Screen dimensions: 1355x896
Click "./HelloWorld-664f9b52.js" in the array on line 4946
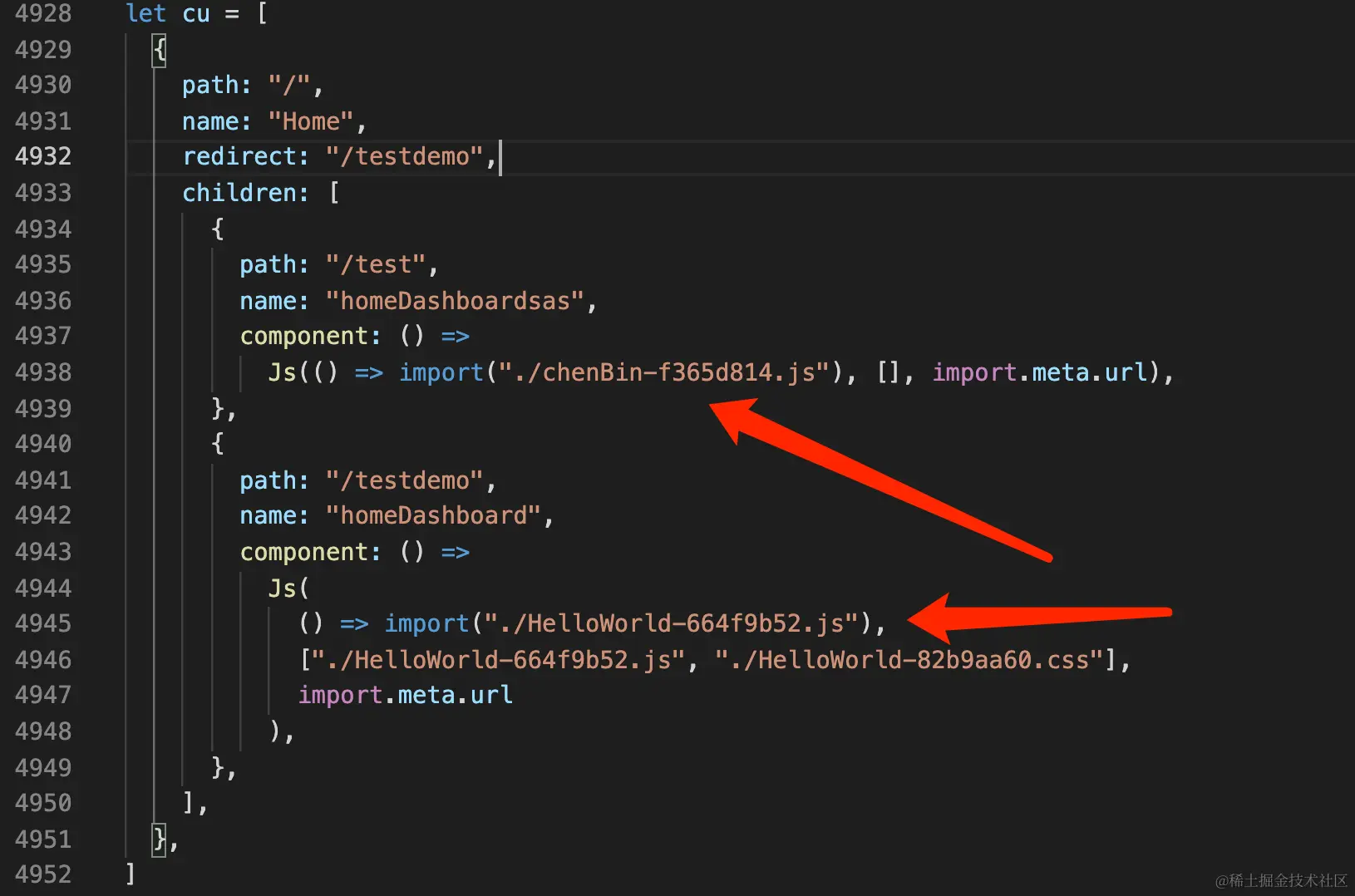pos(499,660)
